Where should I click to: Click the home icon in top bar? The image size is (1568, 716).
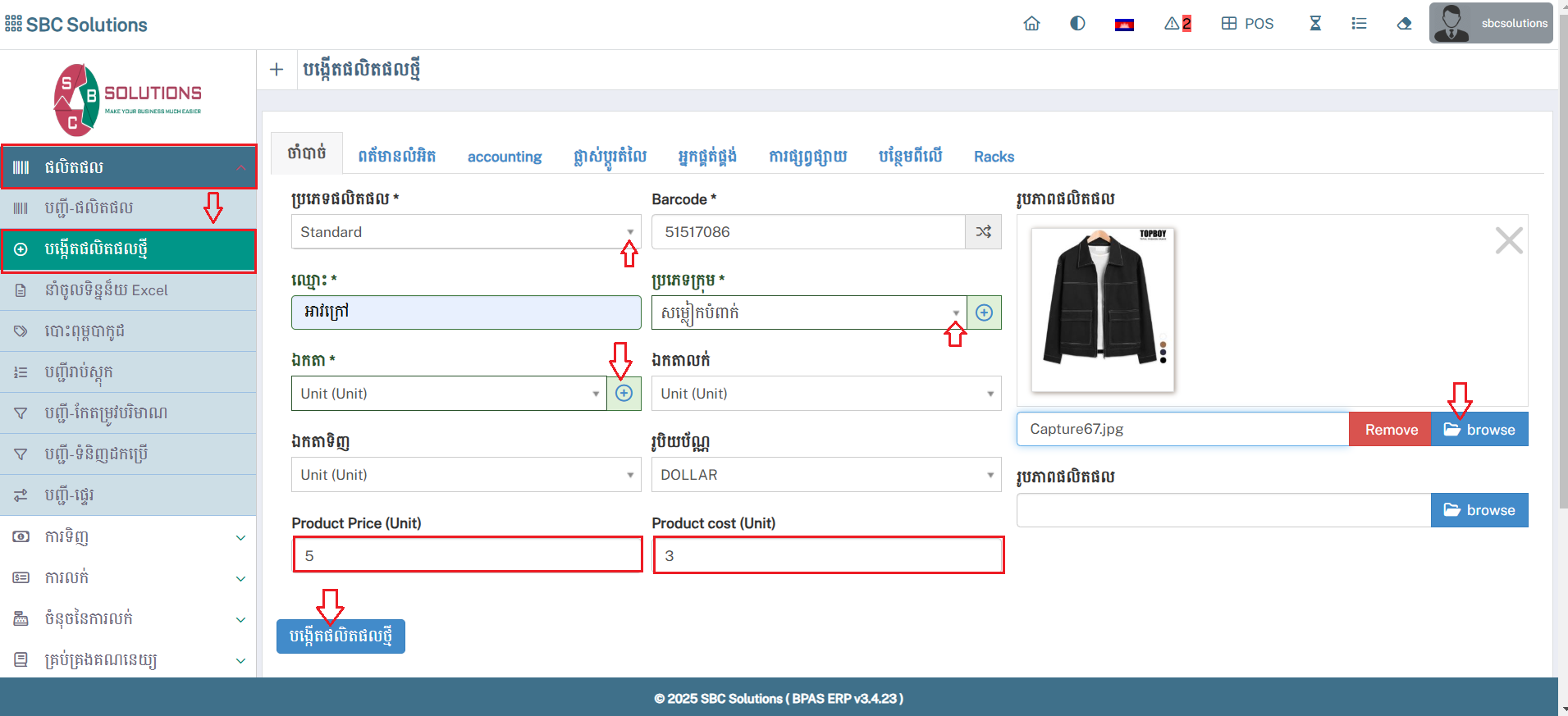[1031, 24]
